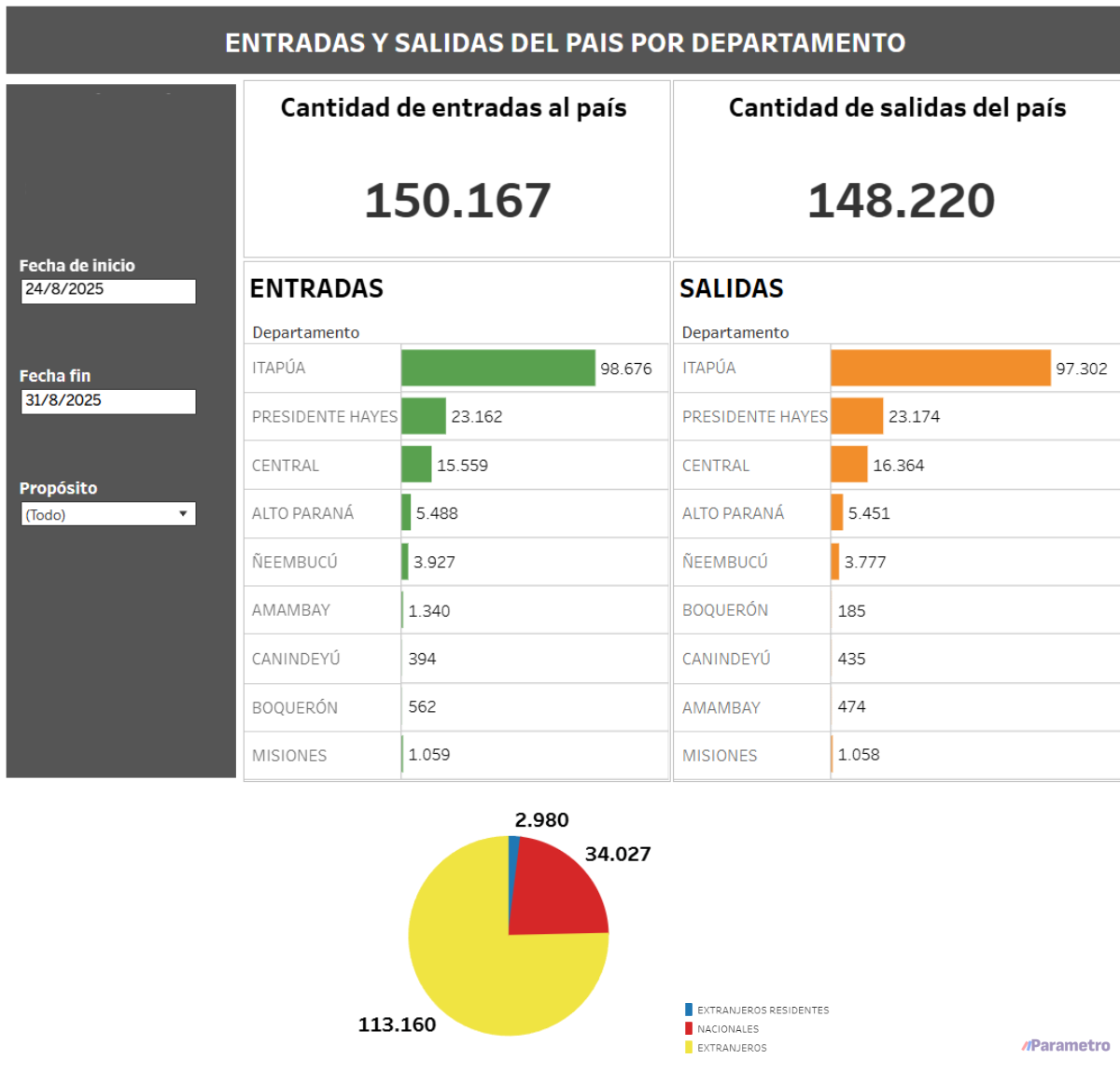Click the 148.220 total salidas number

(901, 201)
